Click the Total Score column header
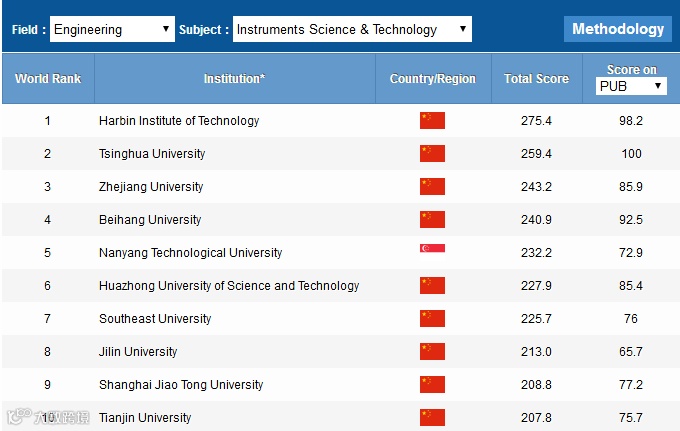 pos(536,78)
